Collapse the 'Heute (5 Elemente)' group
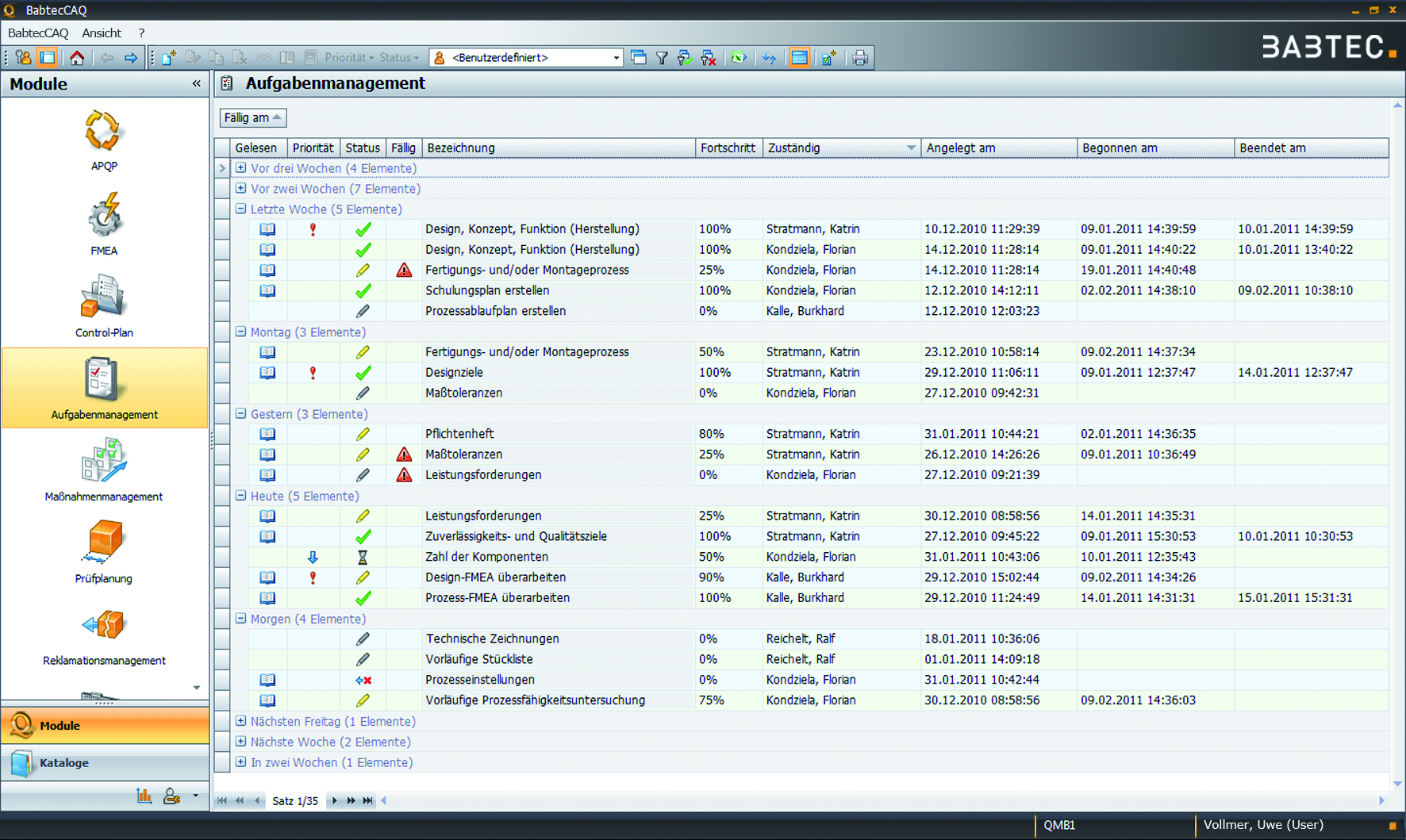 coord(240,496)
